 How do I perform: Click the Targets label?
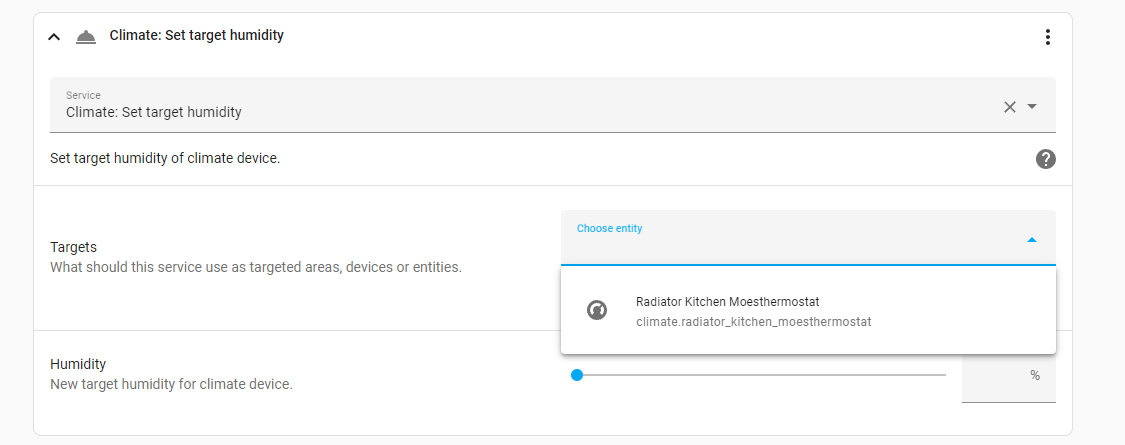coord(73,246)
